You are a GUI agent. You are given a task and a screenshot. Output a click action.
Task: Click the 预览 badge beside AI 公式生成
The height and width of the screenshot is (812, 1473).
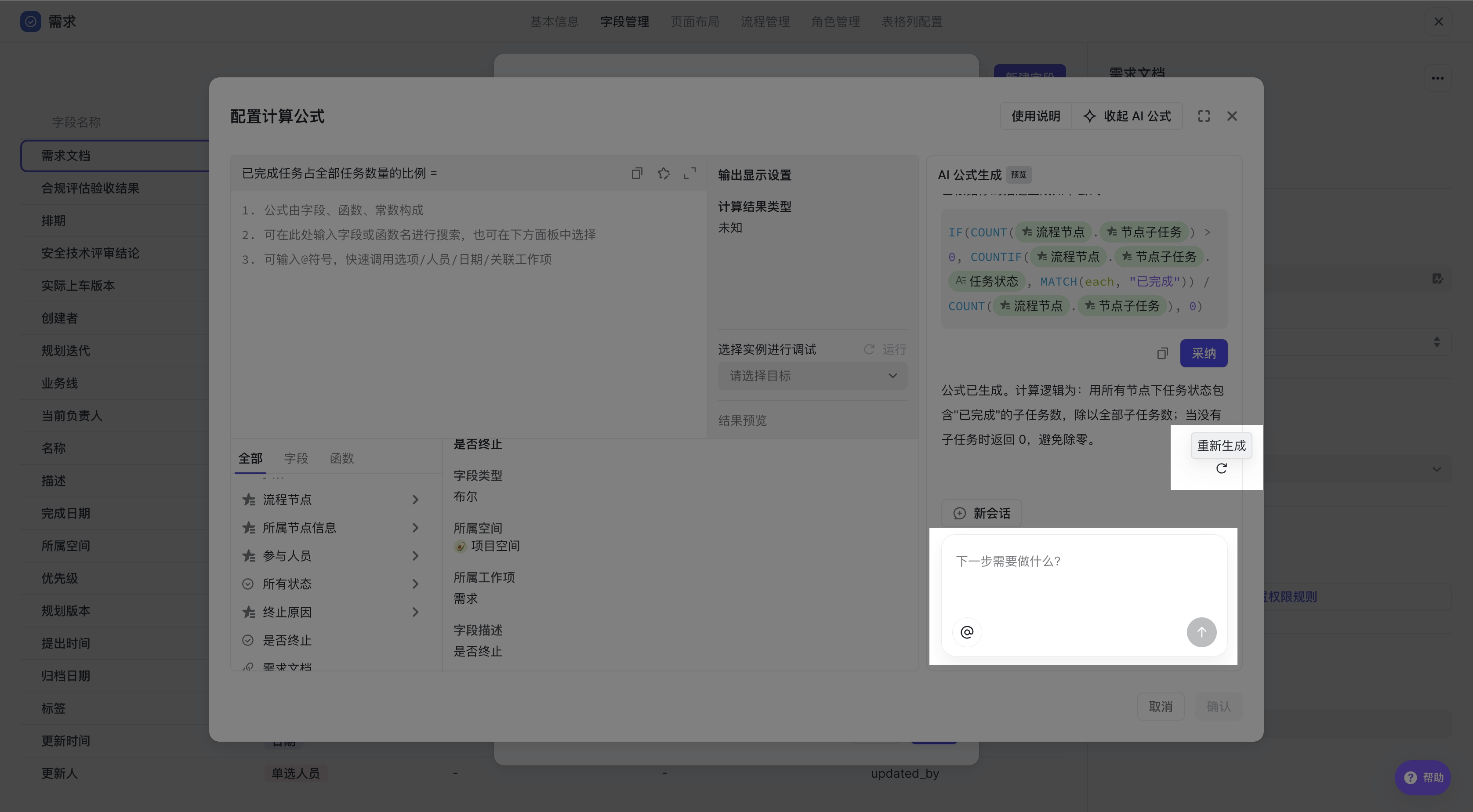pyautogui.click(x=1019, y=175)
